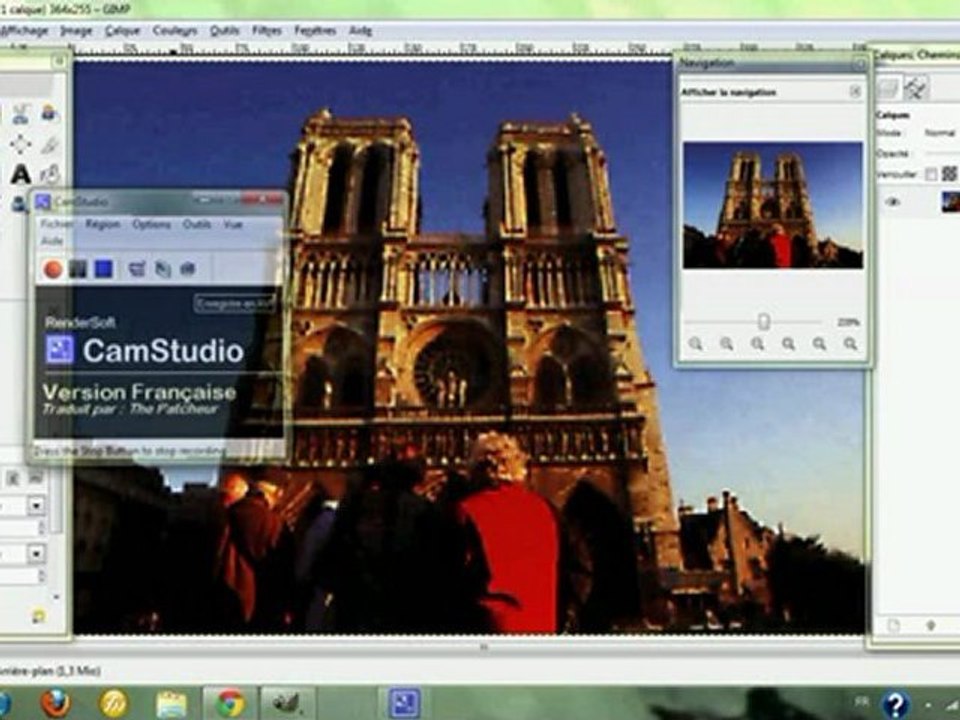960x720 pixels.
Task: Click the lower spin arrows in tool options
Action: (42, 576)
